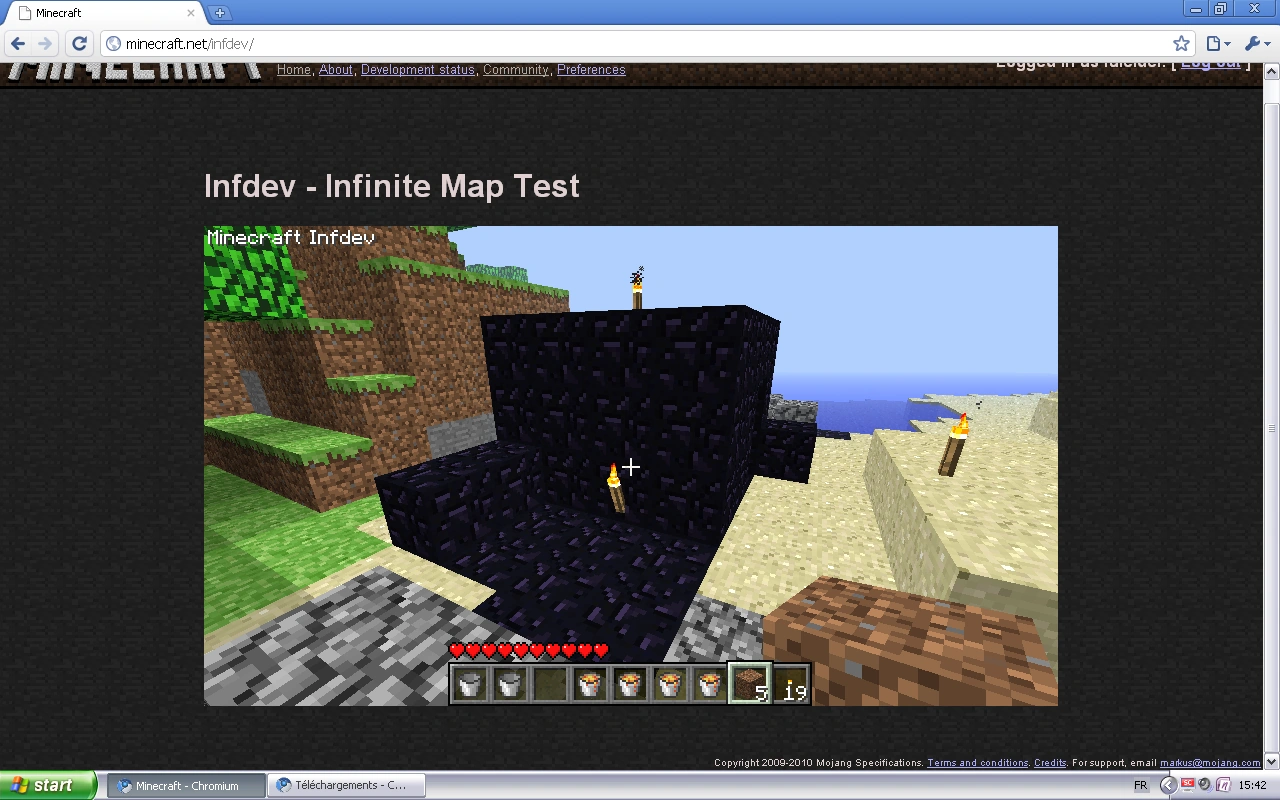1280x800 pixels.
Task: Click the browser forward arrow
Action: pos(45,43)
